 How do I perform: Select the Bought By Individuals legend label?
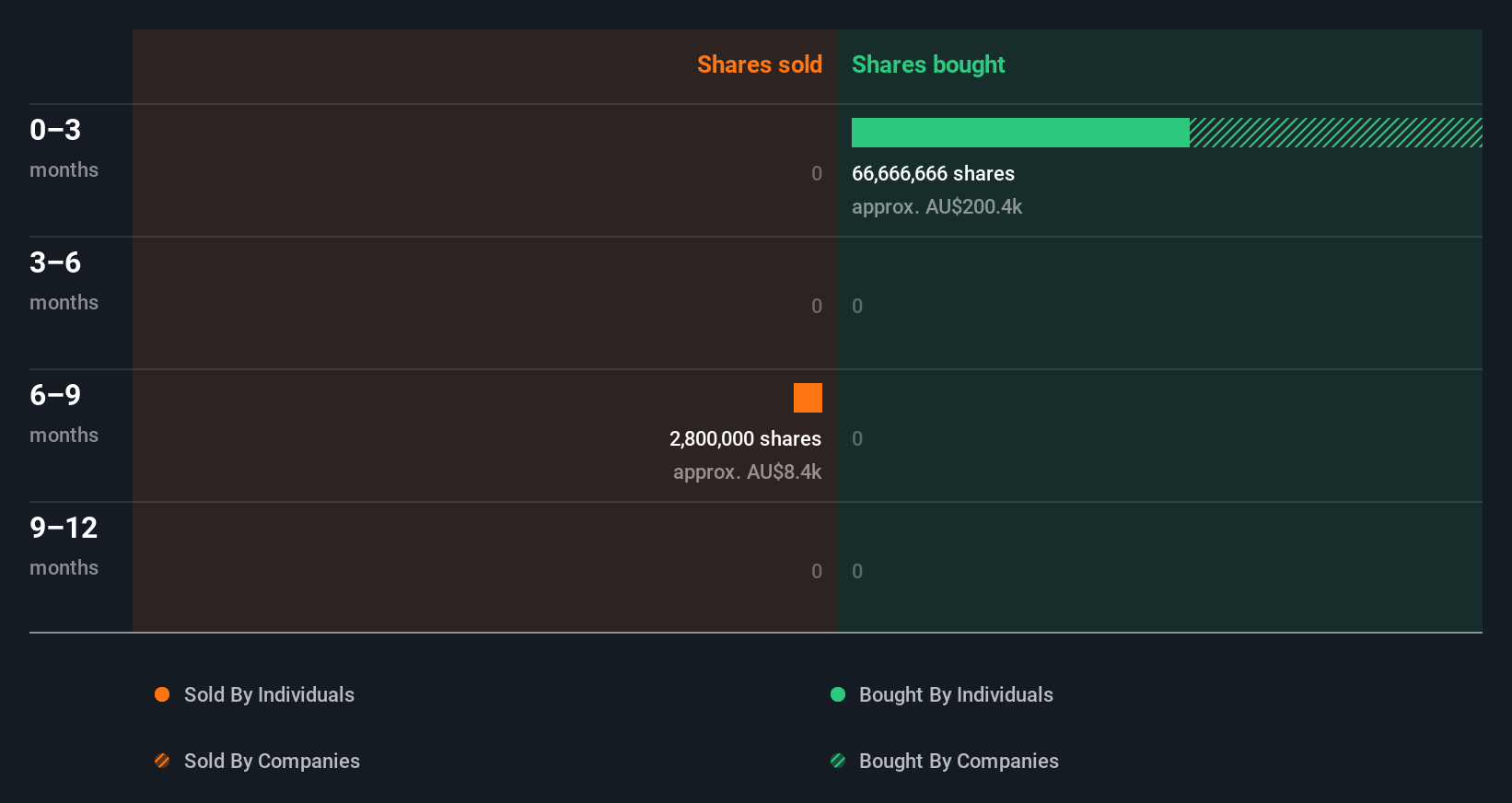click(x=956, y=695)
